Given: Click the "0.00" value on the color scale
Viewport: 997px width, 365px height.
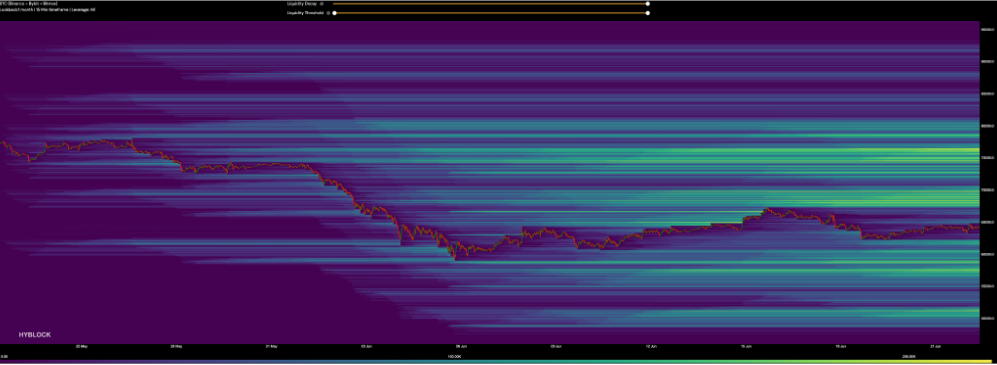Looking at the screenshot, I should 4,357.
